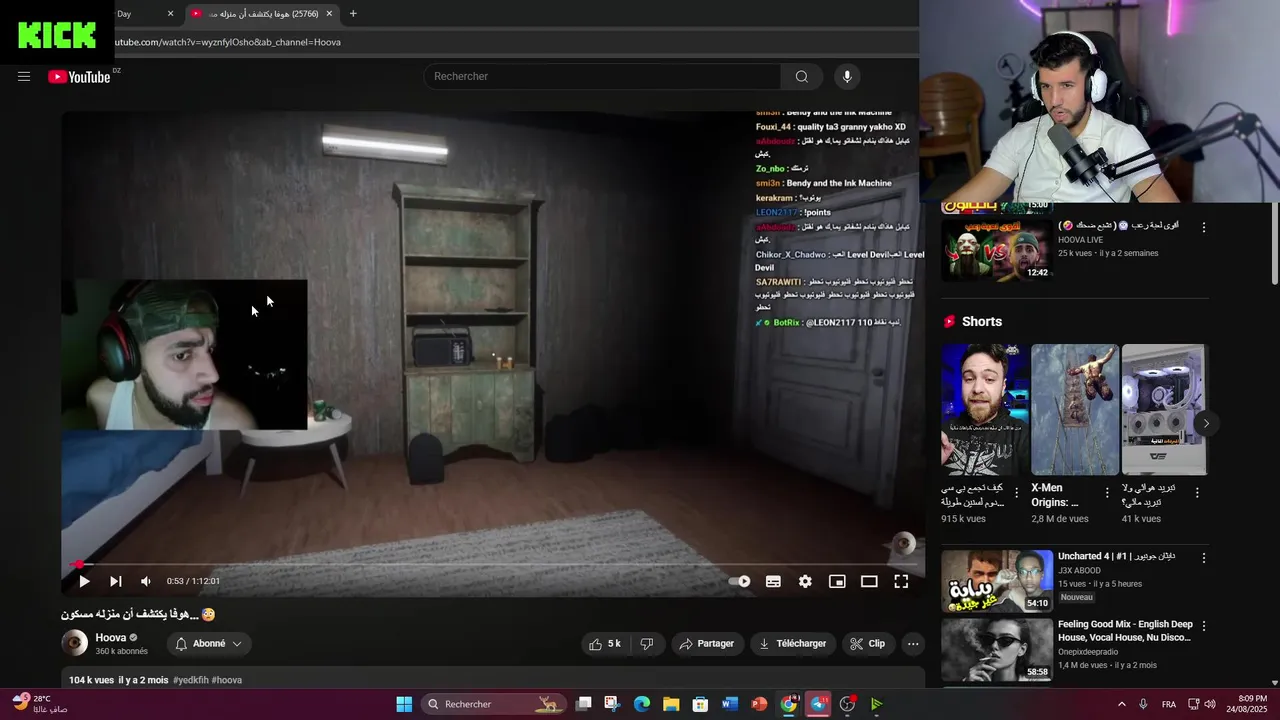Open Hoova channel avatar
1280x720 pixels.
click(x=74, y=643)
